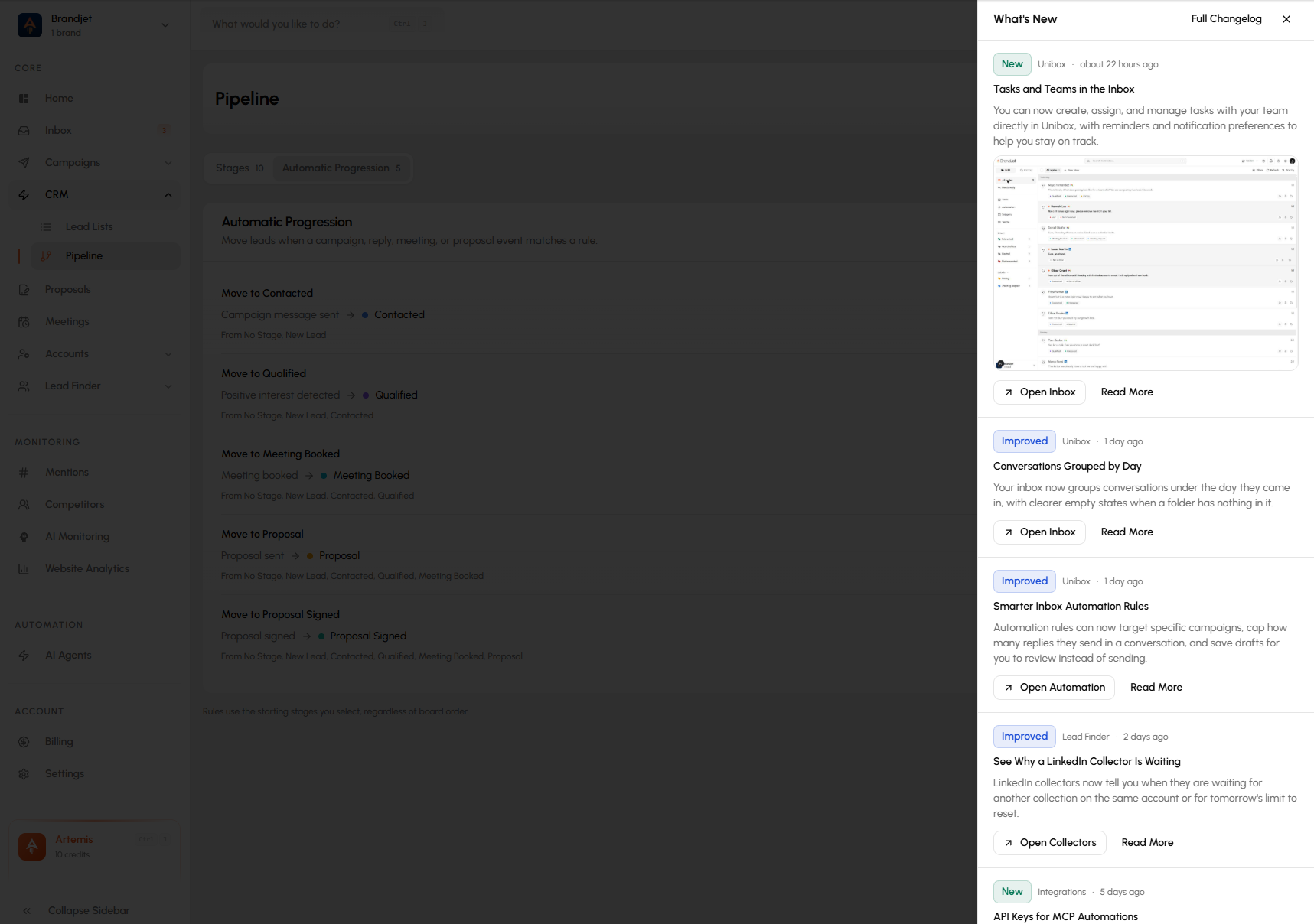Click the Meetings calendar icon
1314x924 pixels.
click(24, 322)
